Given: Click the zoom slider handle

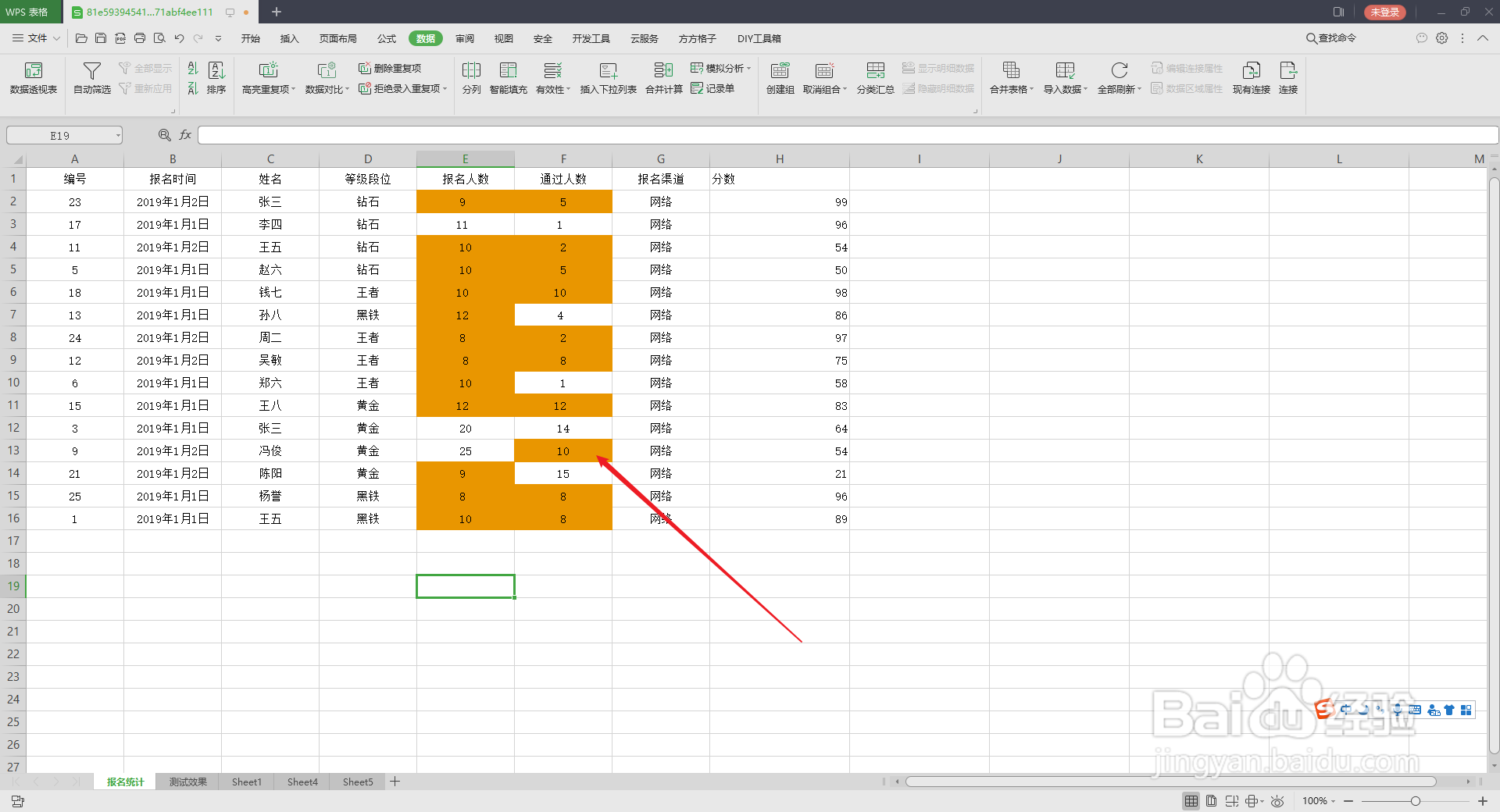Looking at the screenshot, I should click(x=1416, y=801).
